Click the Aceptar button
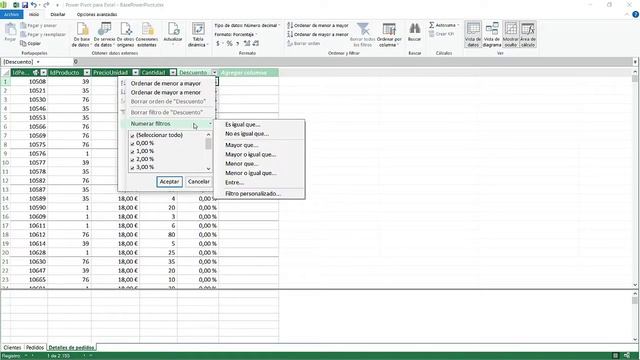The width and height of the screenshot is (640, 360). [x=169, y=182]
